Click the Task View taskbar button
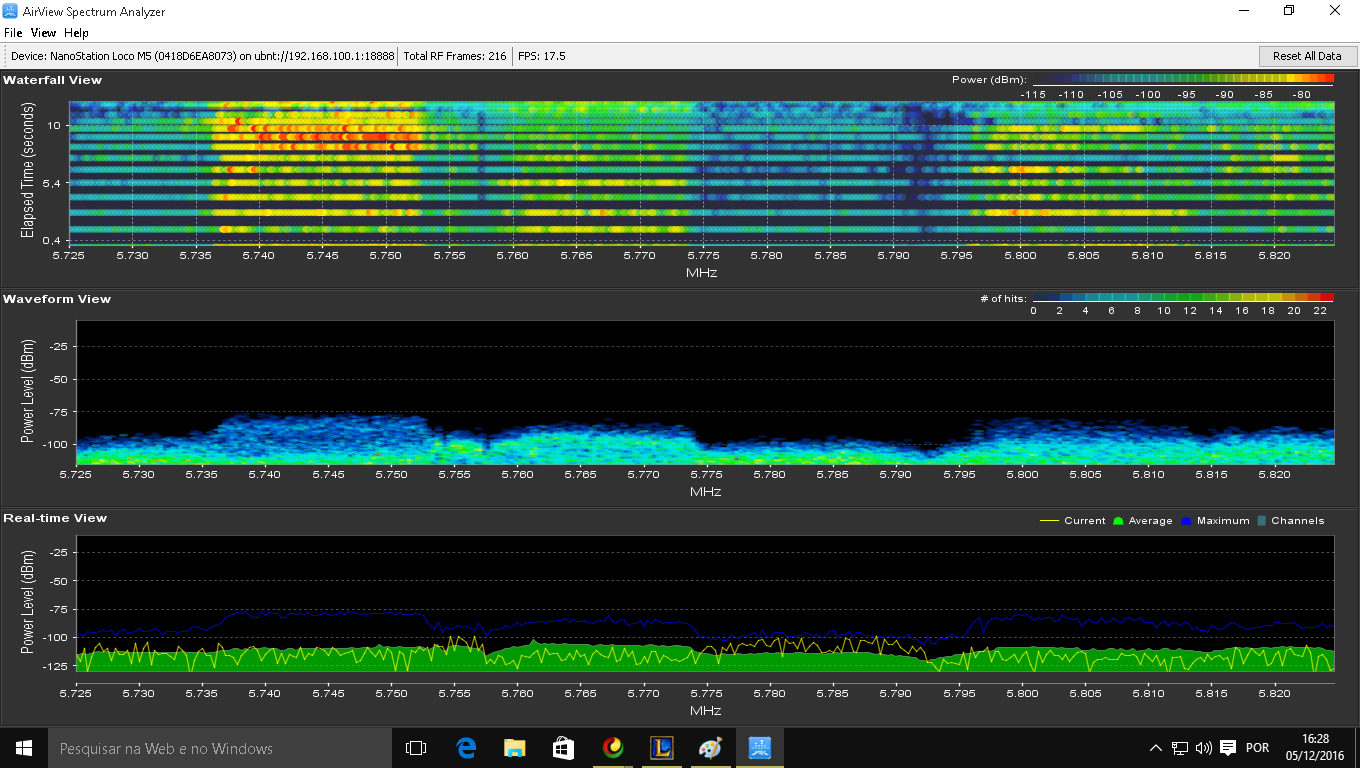This screenshot has width=1360, height=768. [416, 748]
